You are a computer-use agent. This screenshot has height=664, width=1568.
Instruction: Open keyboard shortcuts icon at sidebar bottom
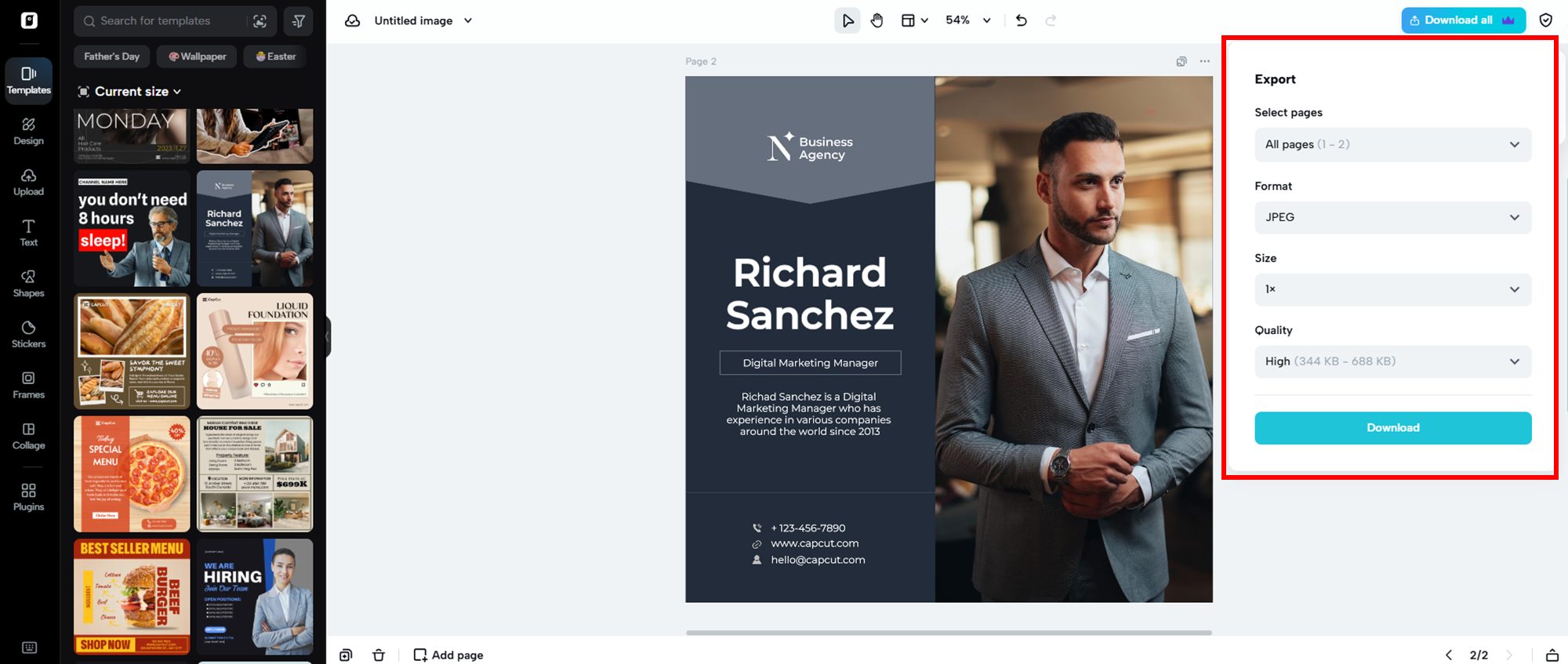29,648
